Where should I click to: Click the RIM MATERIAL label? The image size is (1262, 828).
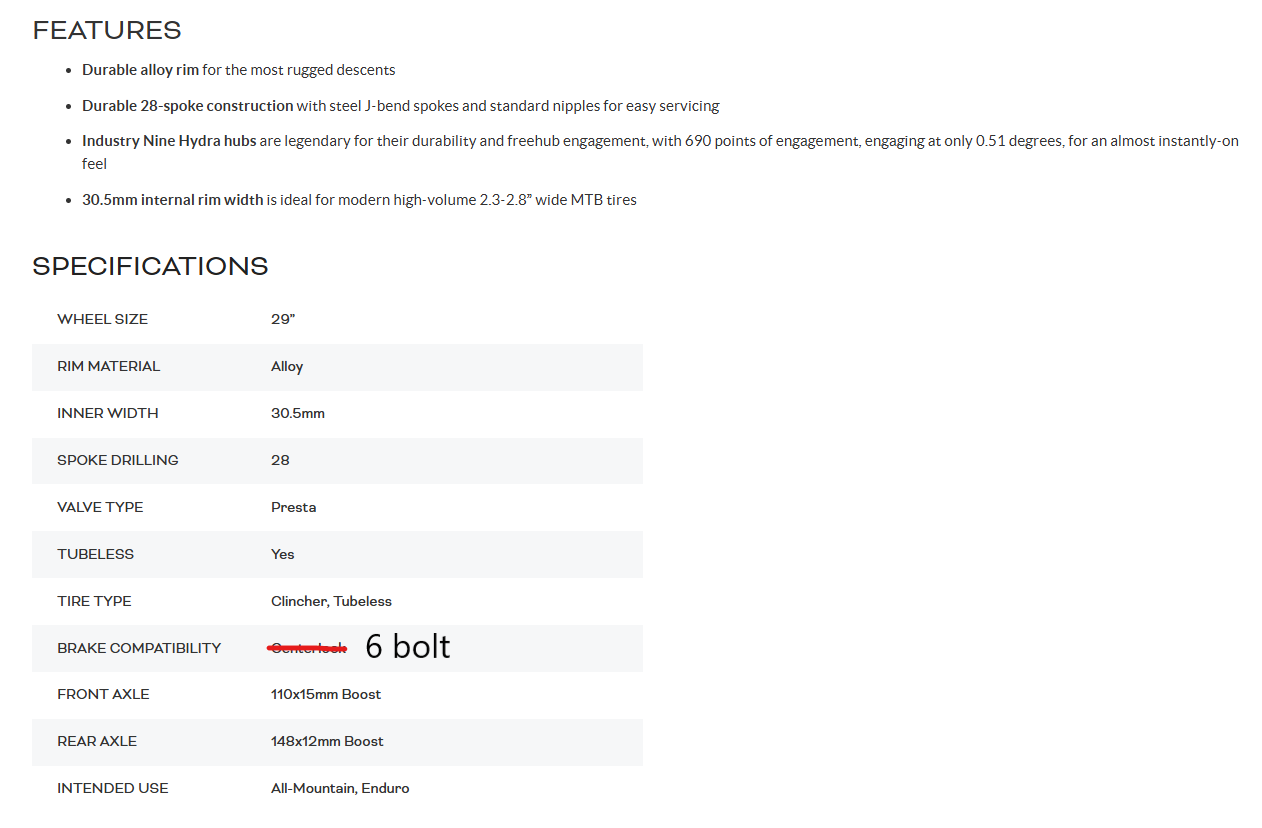(x=108, y=366)
